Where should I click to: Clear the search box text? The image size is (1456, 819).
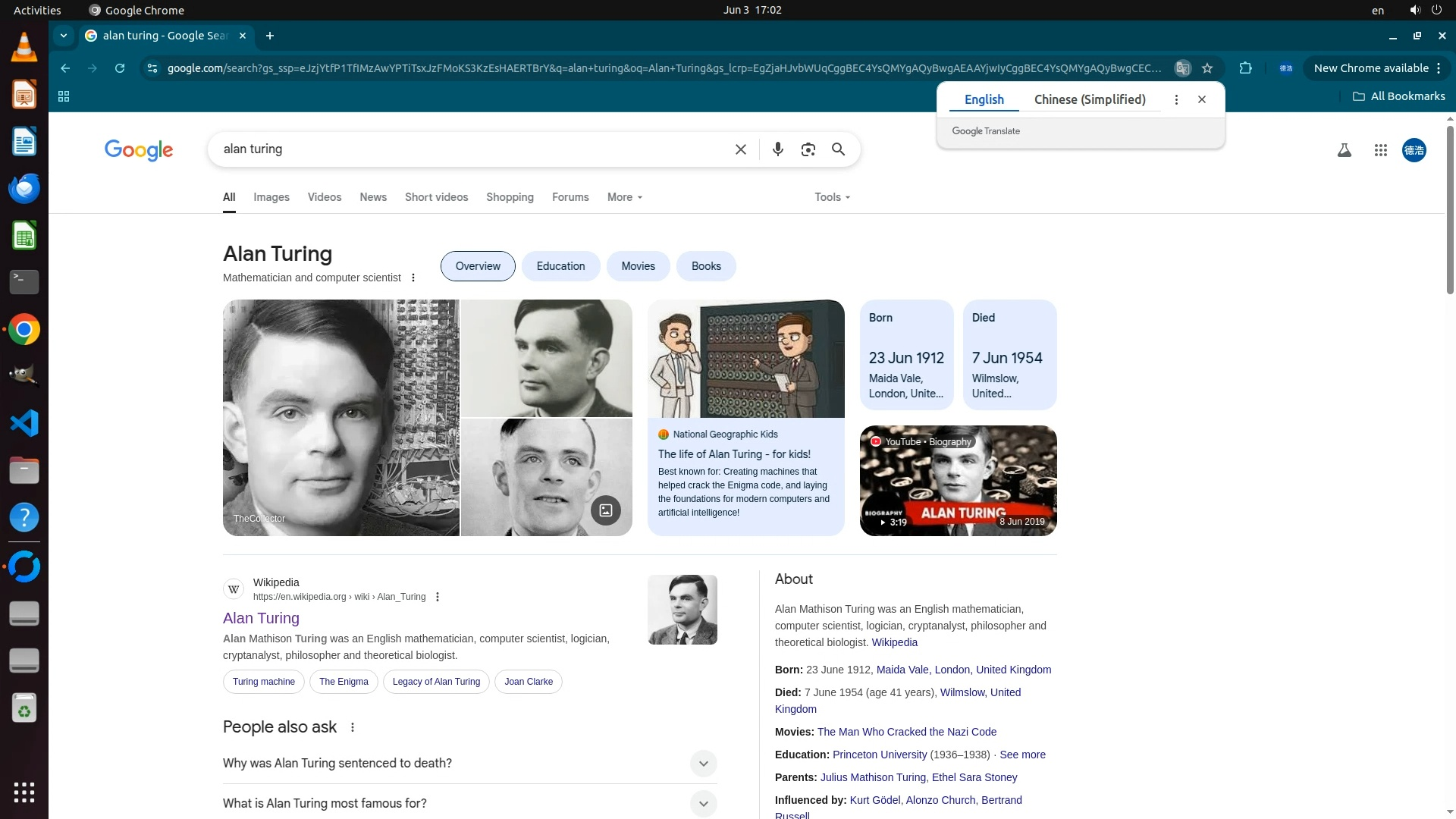click(740, 149)
